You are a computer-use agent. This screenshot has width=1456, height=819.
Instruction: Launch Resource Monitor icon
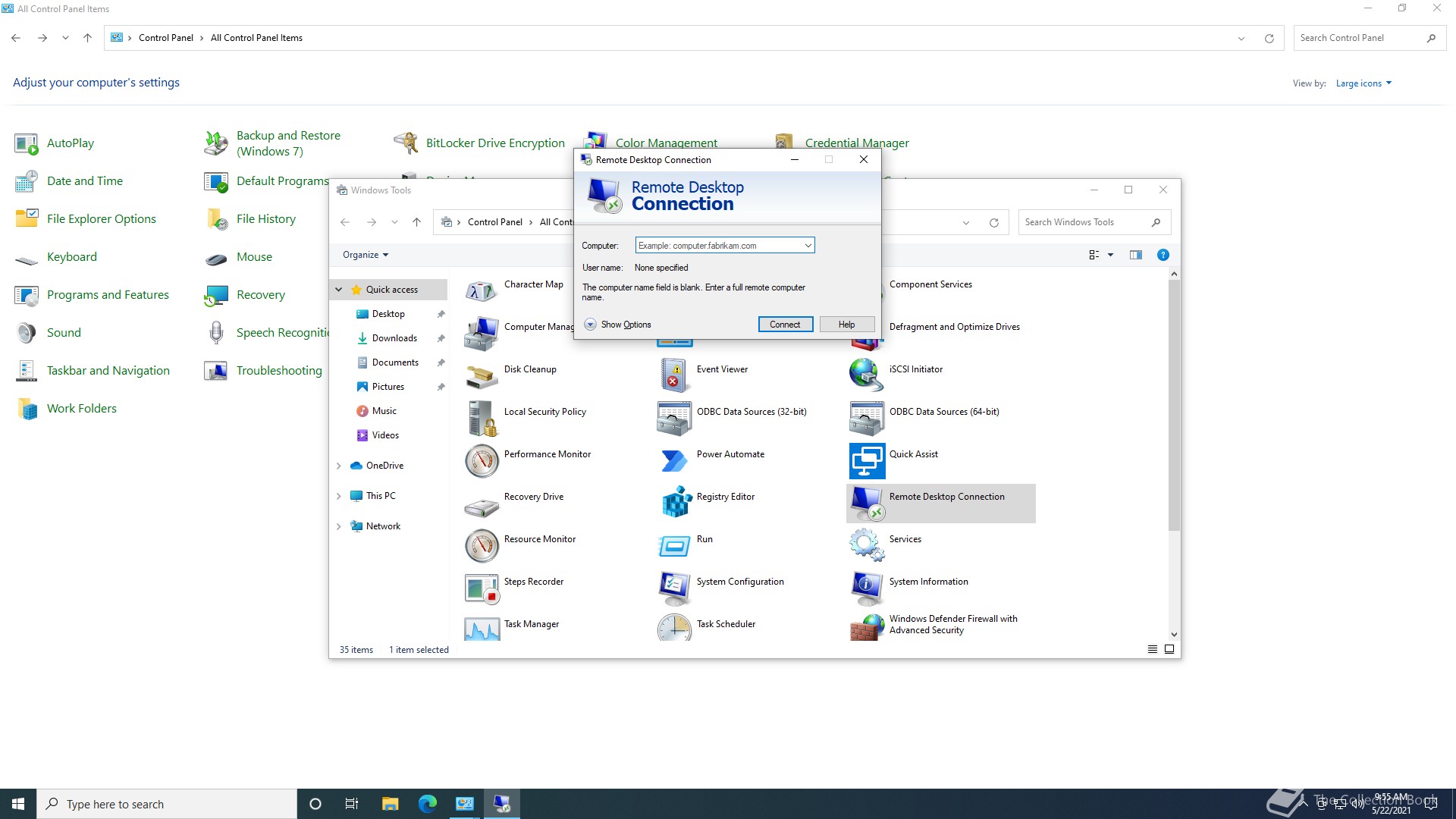[482, 546]
